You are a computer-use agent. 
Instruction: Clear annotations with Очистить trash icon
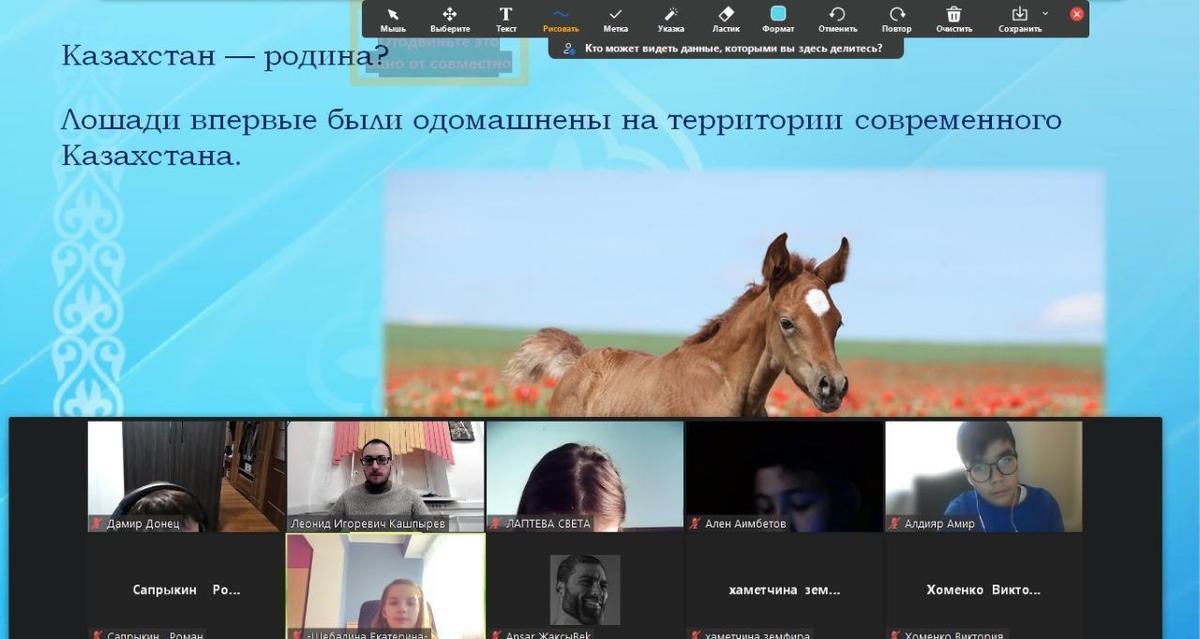click(x=954, y=17)
